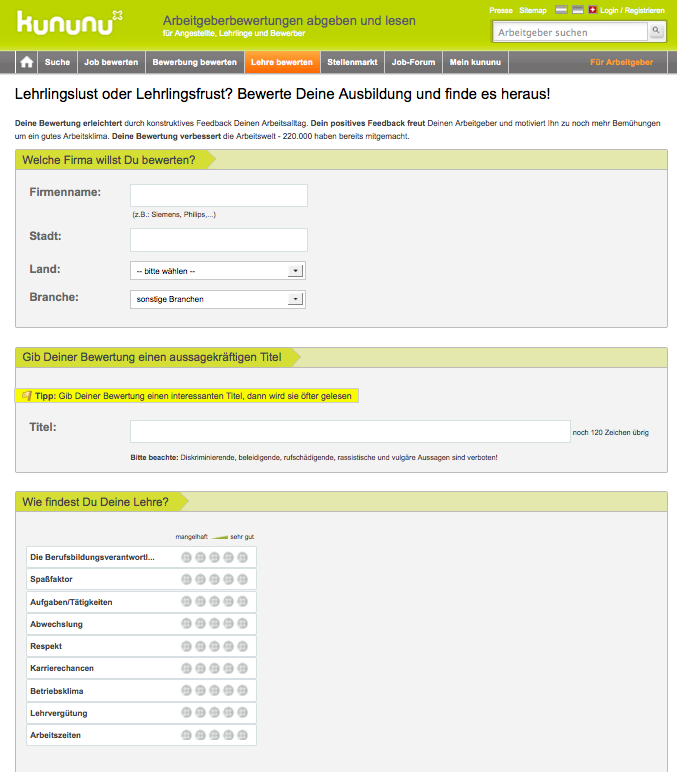Screen dimensions: 677x772
Task: Choose the highest rating circle for Karrierechancen
Action: 242,668
